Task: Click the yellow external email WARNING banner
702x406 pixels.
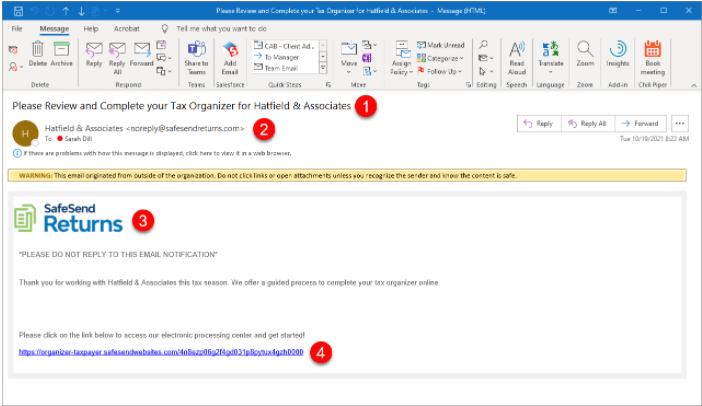Action: click(347, 175)
